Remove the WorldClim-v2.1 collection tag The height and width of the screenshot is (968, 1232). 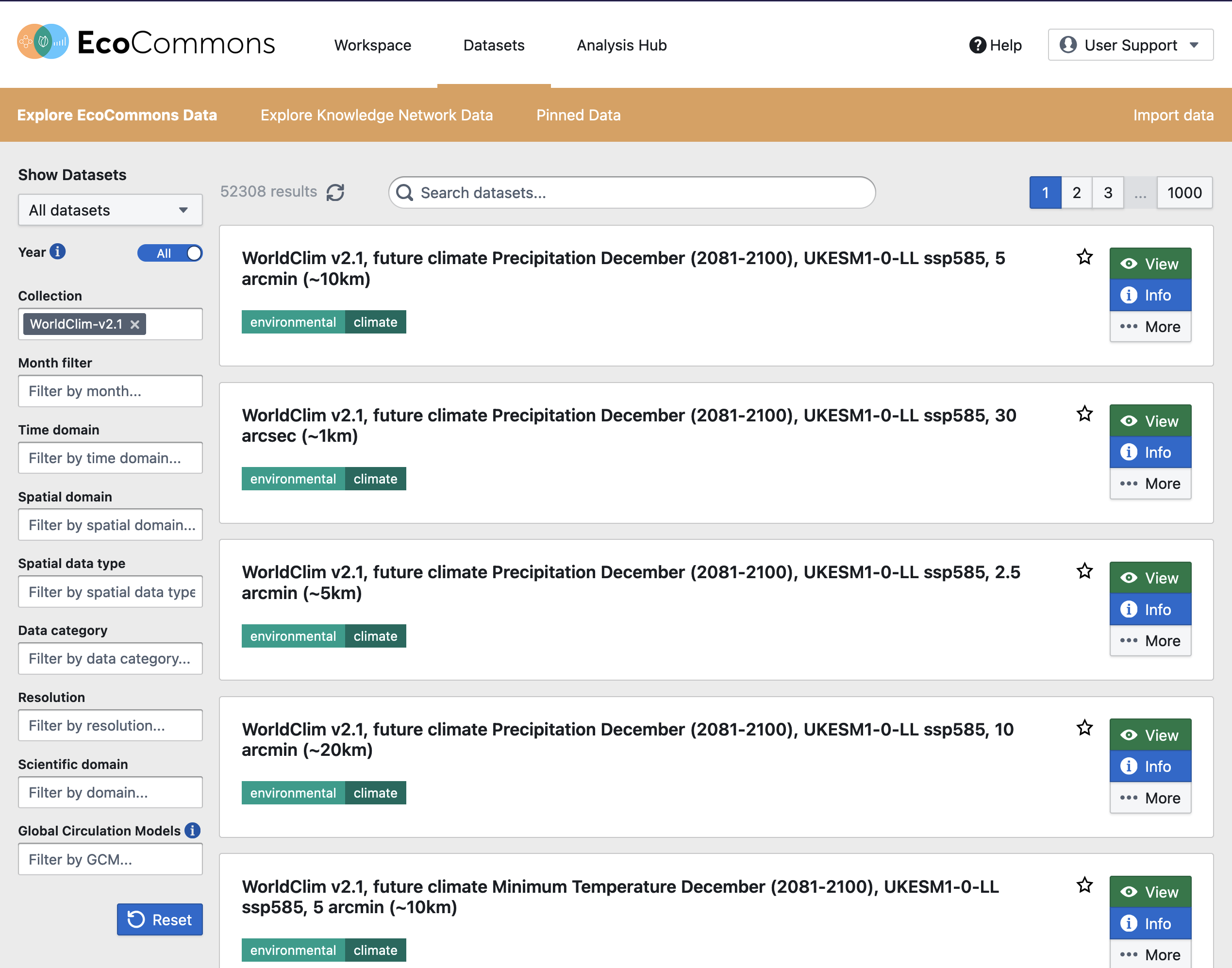point(135,325)
